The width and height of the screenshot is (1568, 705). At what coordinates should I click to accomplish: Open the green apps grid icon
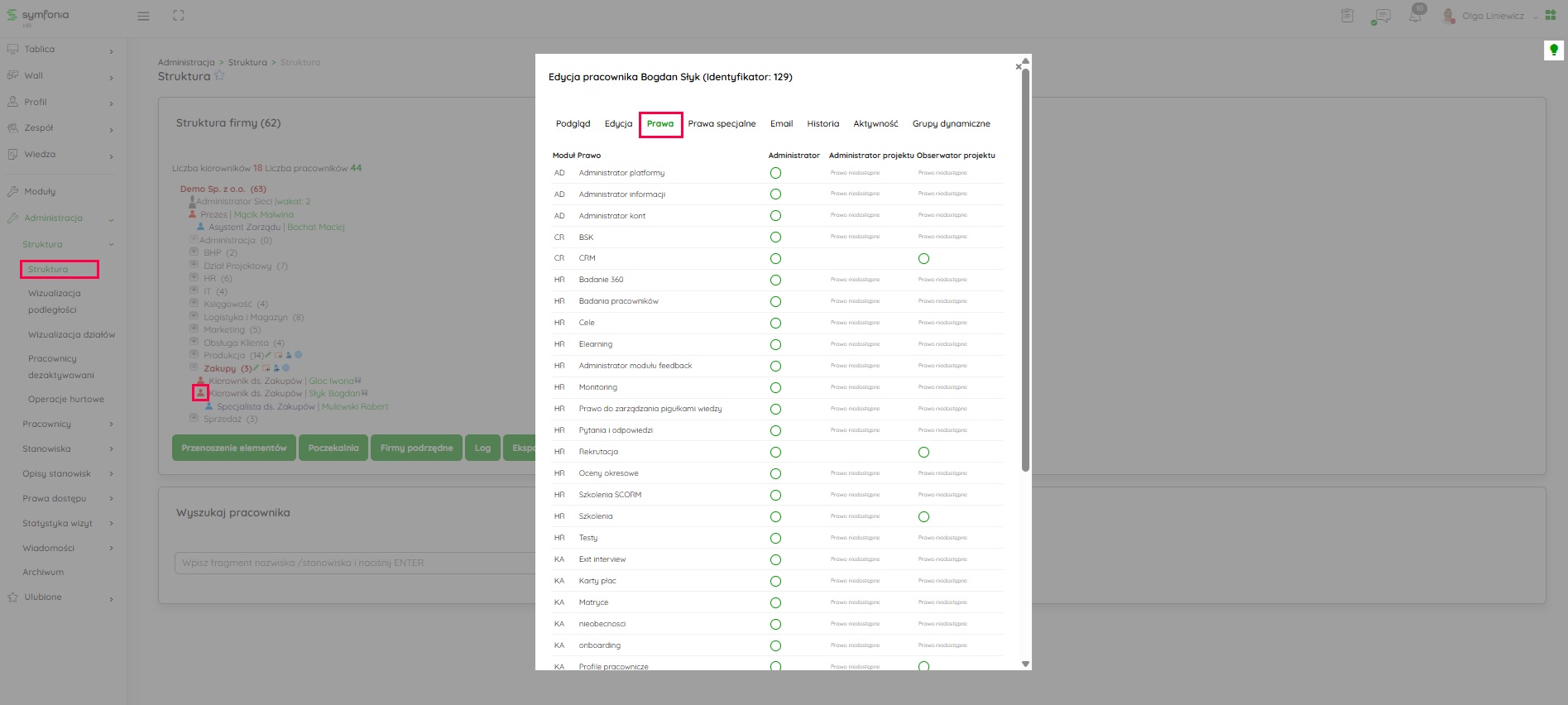tap(1551, 16)
